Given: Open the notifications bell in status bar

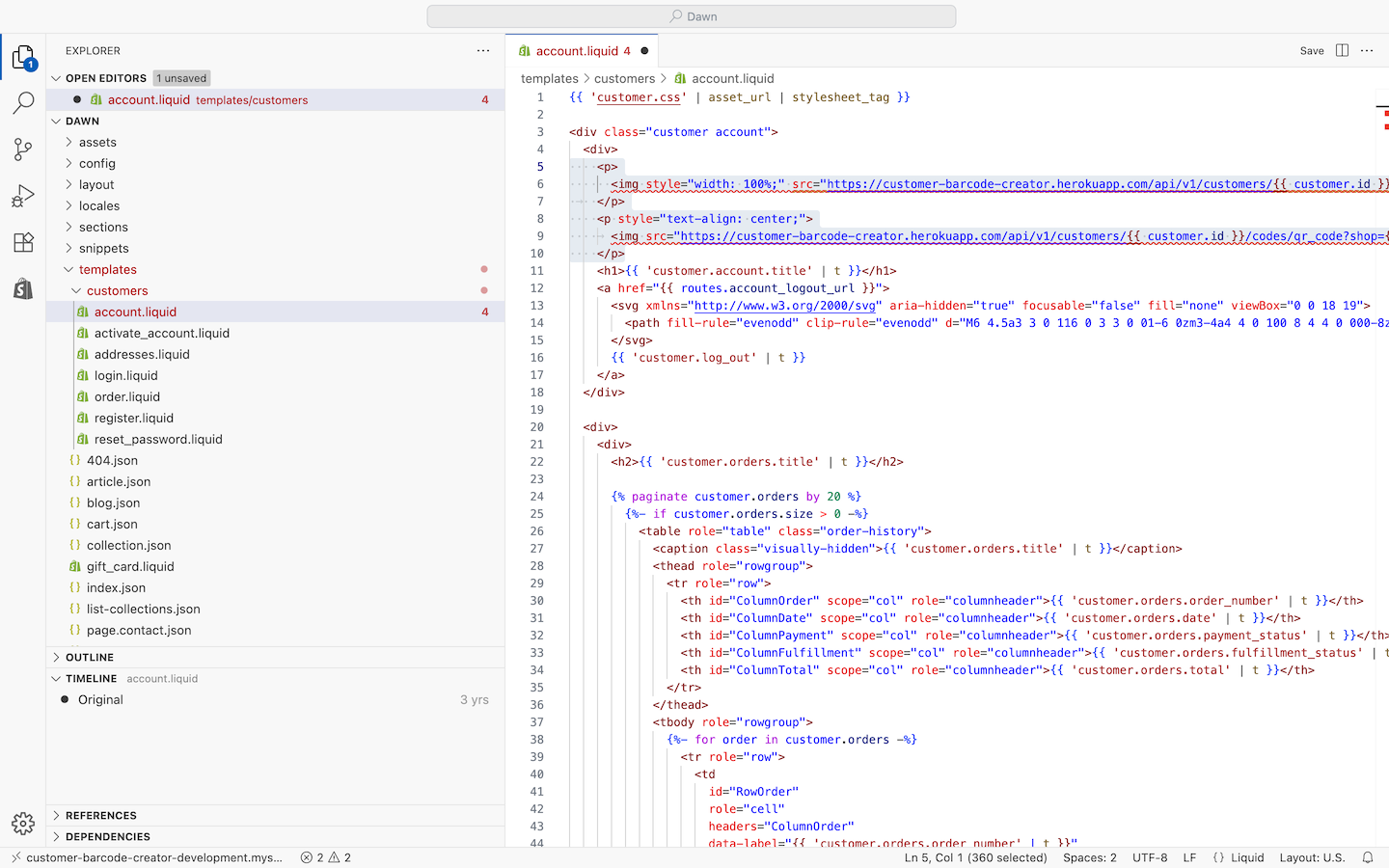Looking at the screenshot, I should coord(1368,857).
